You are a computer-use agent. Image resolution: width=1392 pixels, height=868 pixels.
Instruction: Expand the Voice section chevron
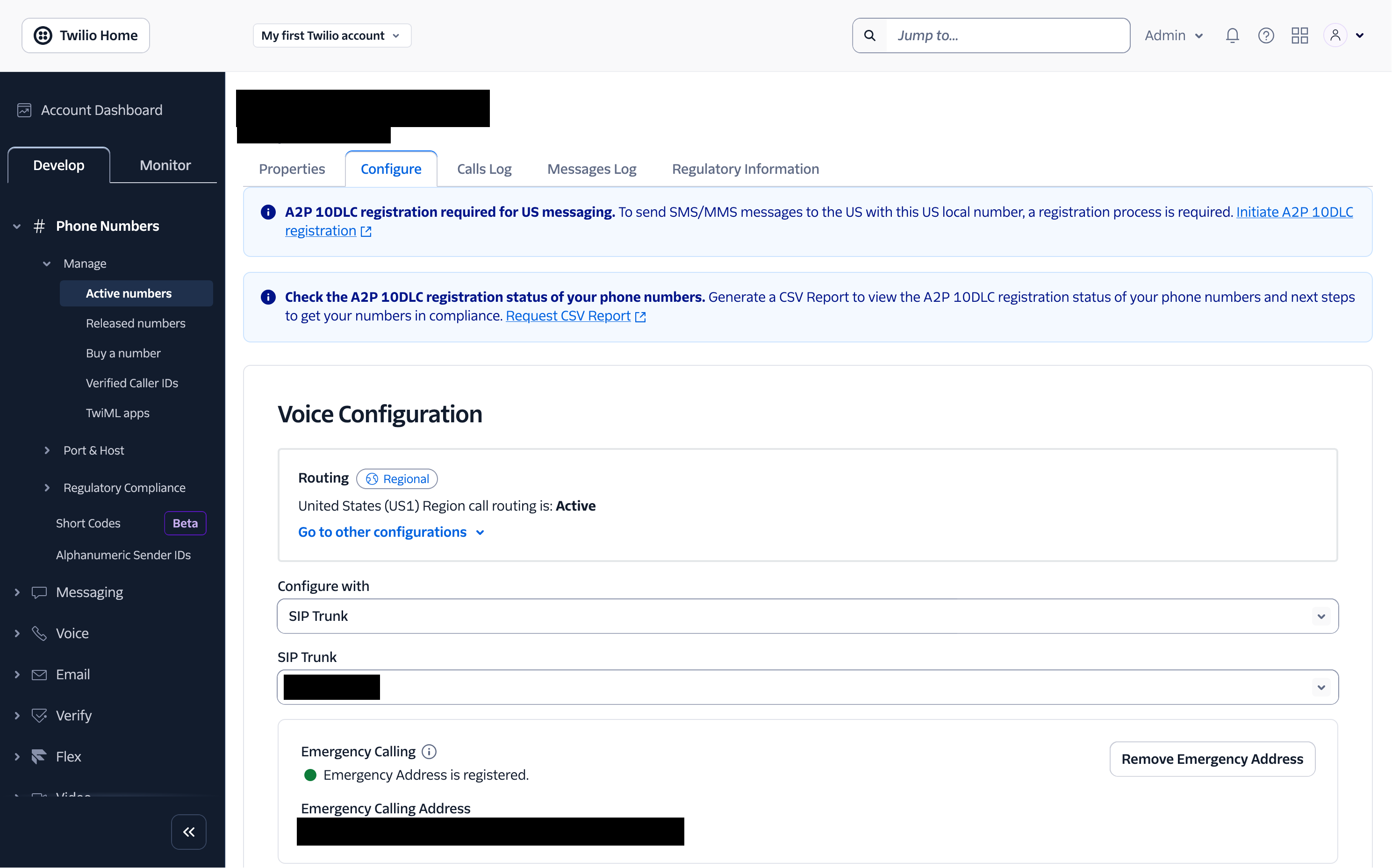click(17, 633)
